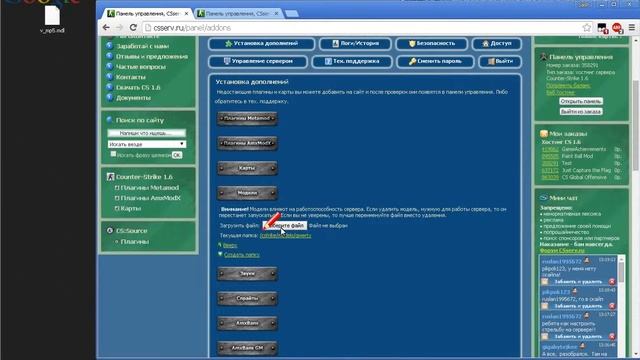This screenshot has width=640, height=360.
Task: Expand the AmxBans section
Action: tap(247, 324)
